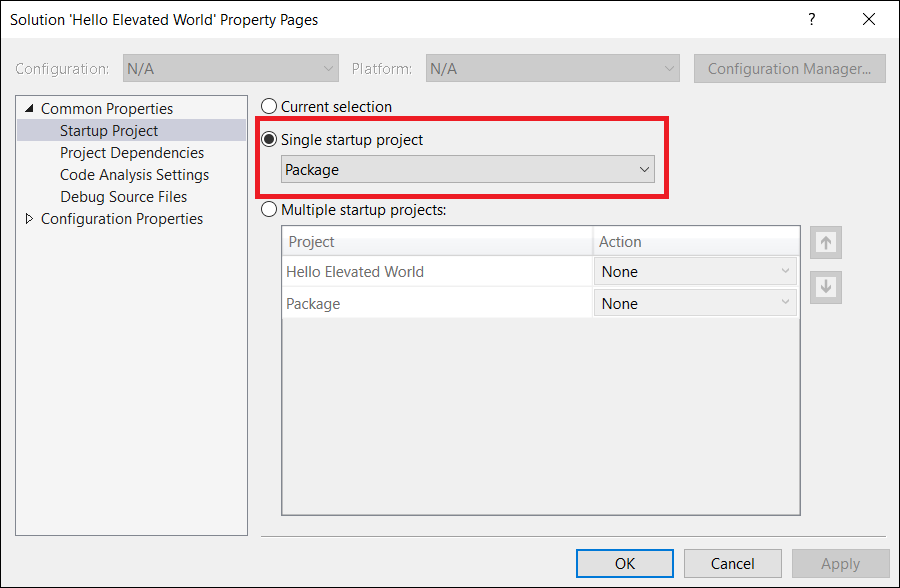Move the selected startup project up
The image size is (900, 588).
[x=825, y=242]
